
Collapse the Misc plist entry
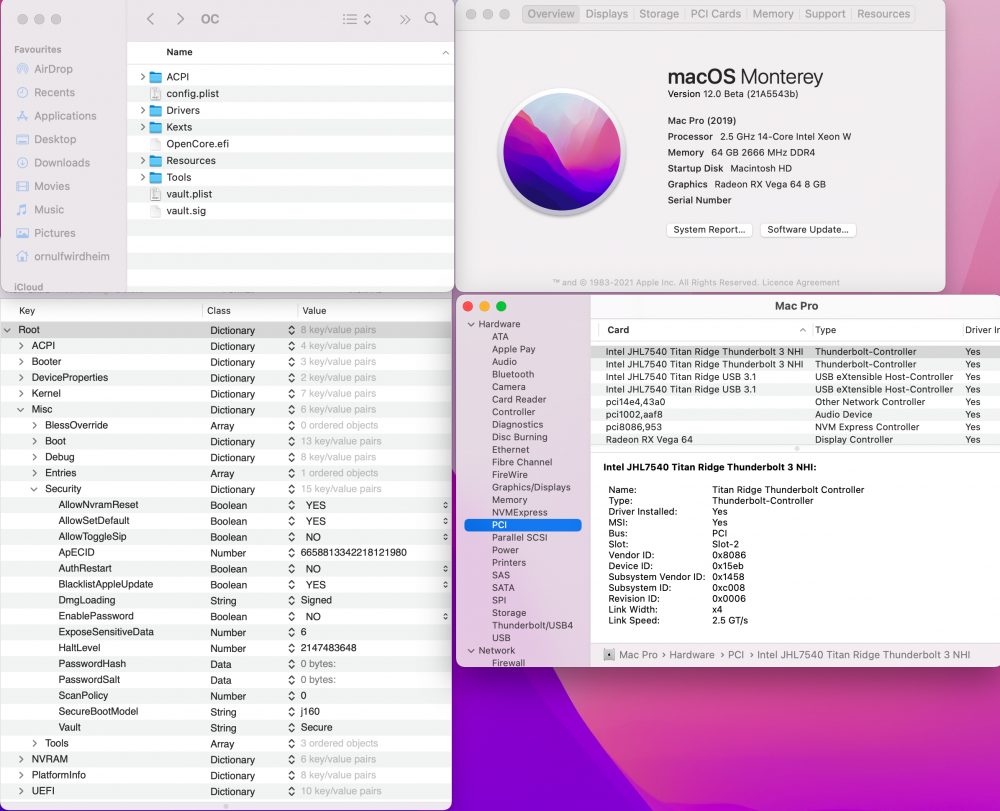[21, 409]
